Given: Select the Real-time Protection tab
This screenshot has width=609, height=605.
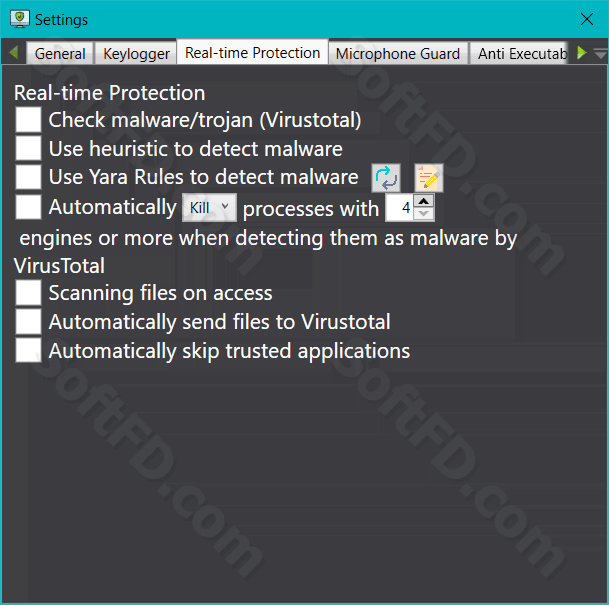Looking at the screenshot, I should pyautogui.click(x=252, y=52).
